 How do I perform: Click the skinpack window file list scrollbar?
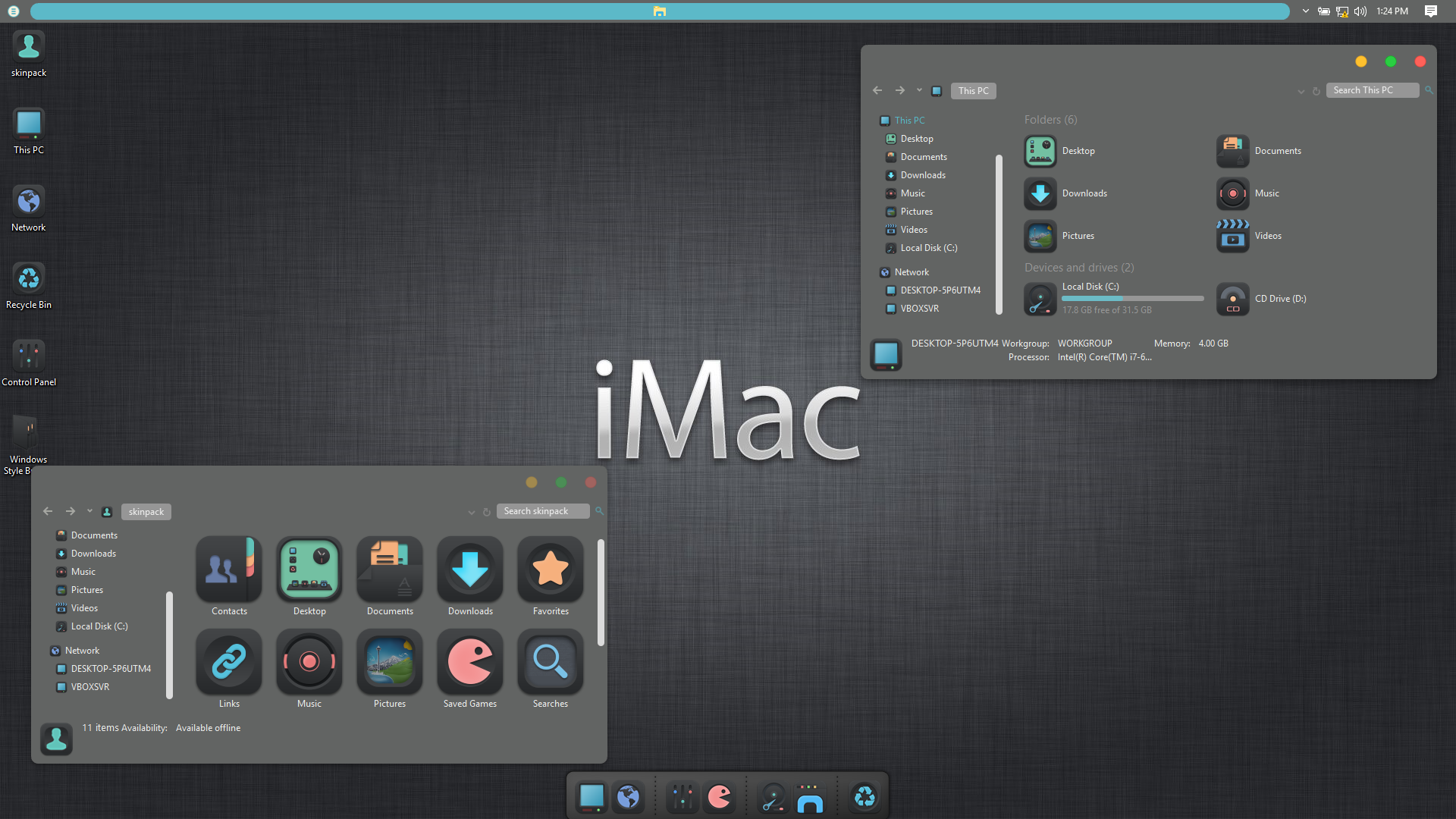pyautogui.click(x=601, y=592)
